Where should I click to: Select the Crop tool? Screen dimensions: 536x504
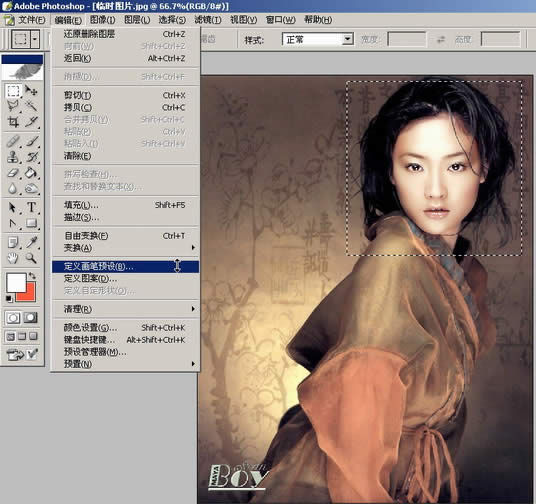[x=13, y=121]
